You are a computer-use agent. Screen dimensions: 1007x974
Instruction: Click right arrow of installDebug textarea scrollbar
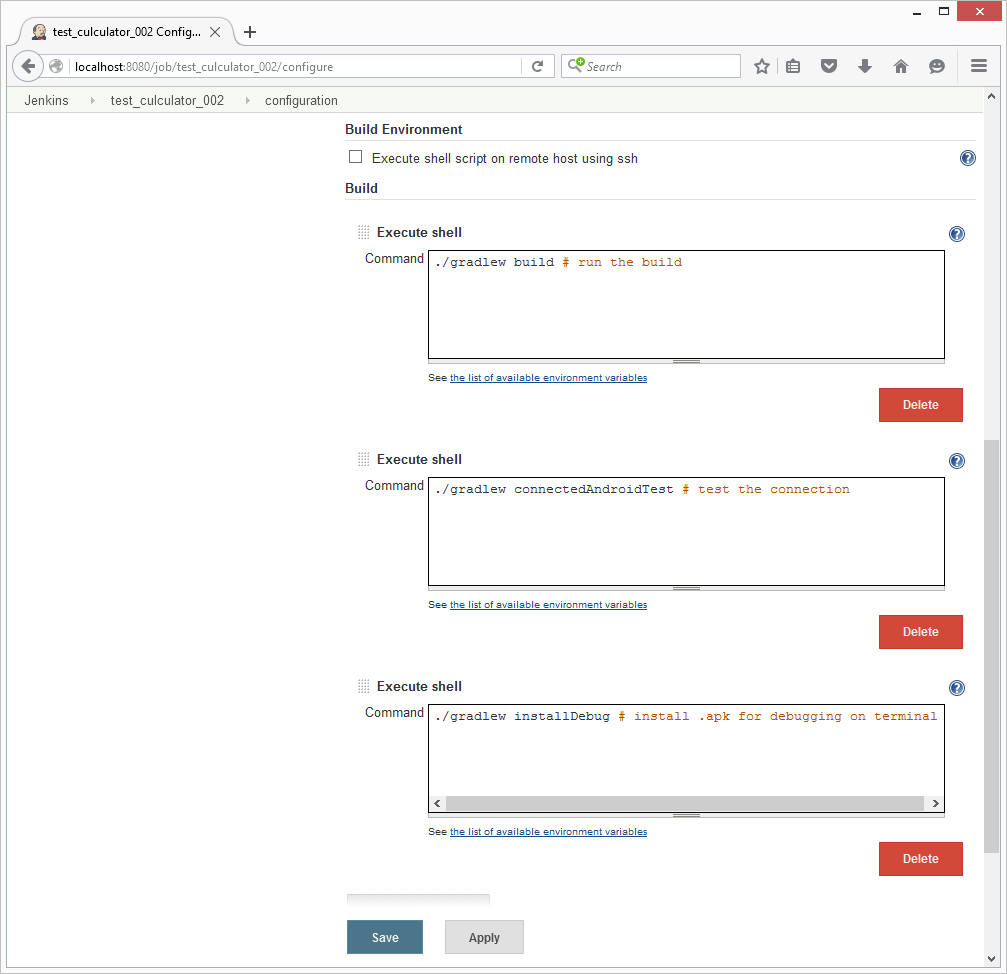tap(935, 803)
